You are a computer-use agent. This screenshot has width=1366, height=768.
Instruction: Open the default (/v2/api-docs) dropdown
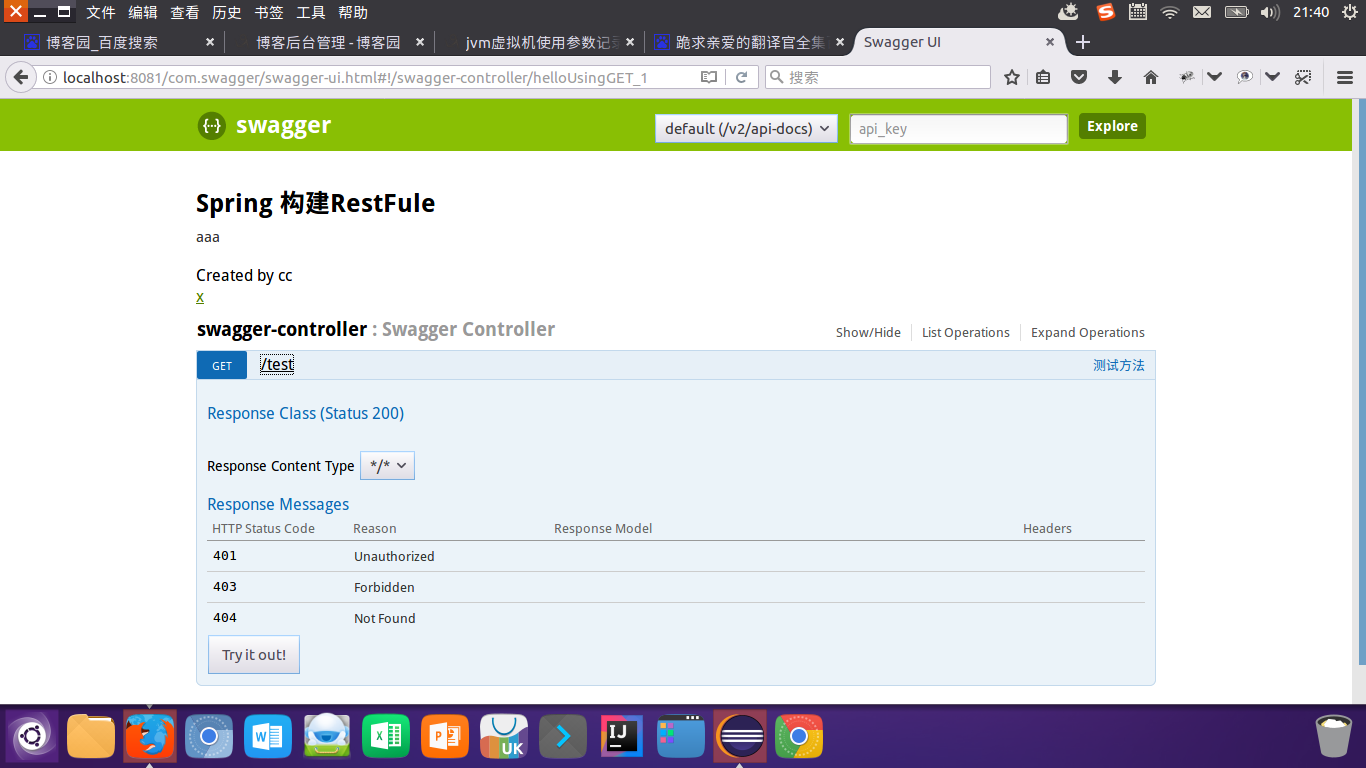[746, 128]
